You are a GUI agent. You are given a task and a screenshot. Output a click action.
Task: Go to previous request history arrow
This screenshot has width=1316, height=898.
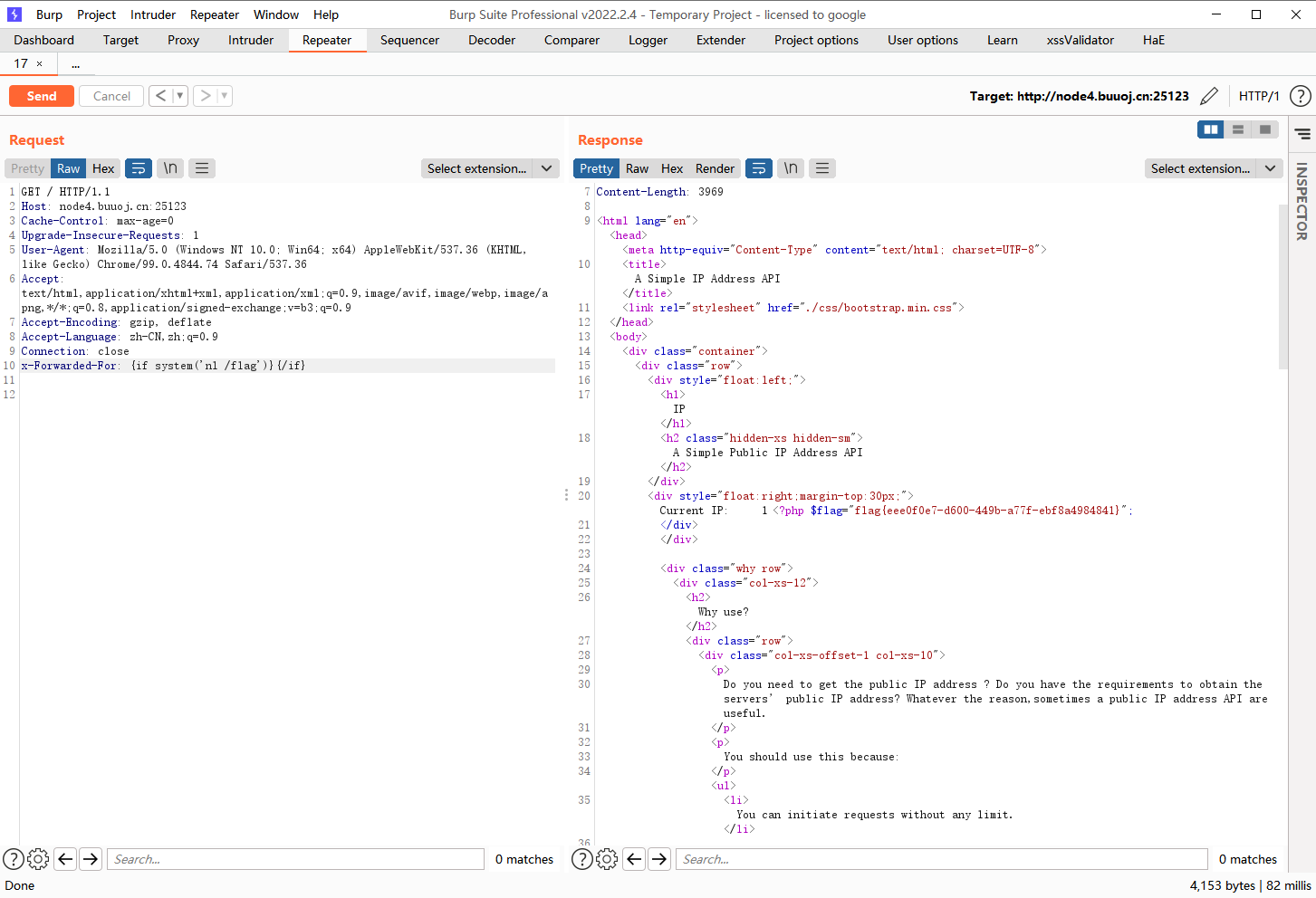[x=160, y=95]
